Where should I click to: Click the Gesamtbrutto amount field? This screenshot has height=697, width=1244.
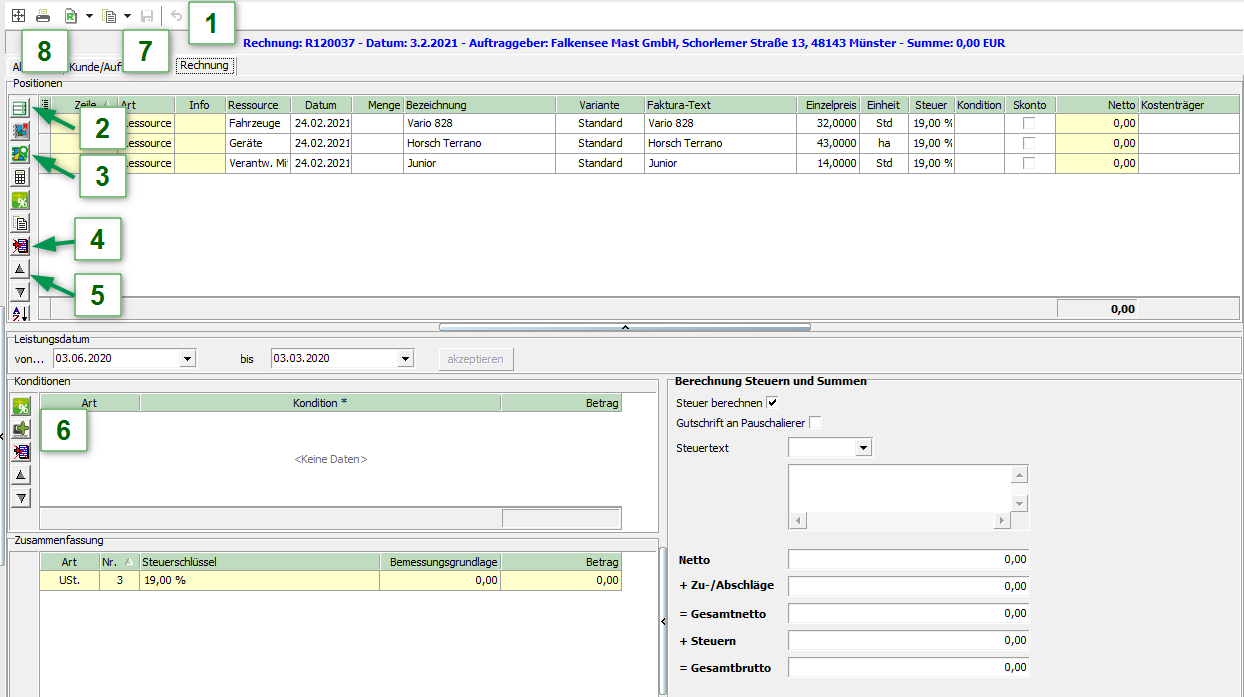coord(907,667)
